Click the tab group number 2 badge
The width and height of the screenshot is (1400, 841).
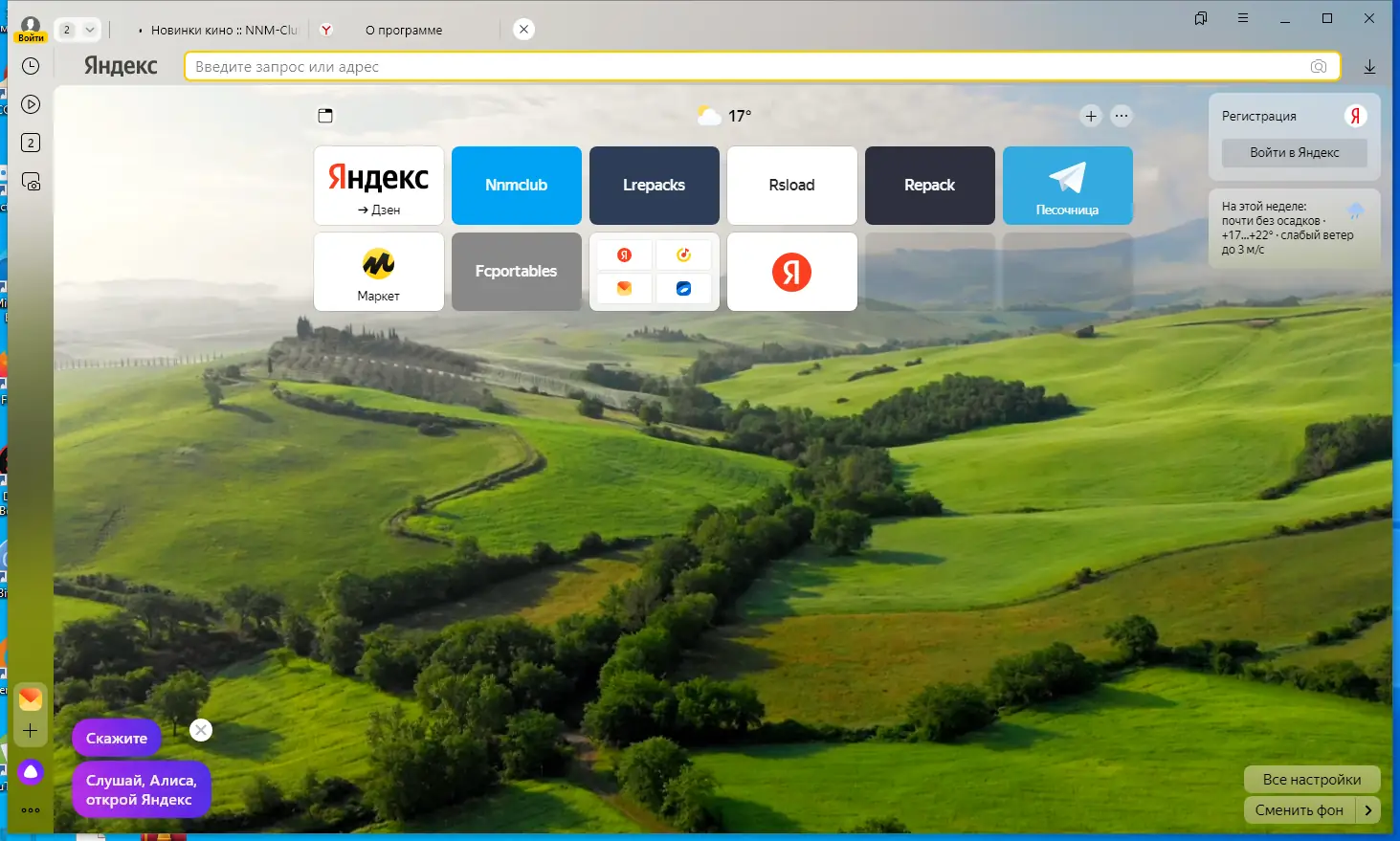click(66, 30)
